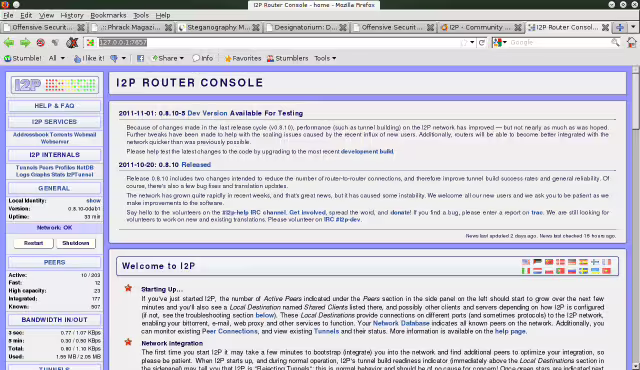Select the Swedish flag language option
Viewport: 640px width, 370px height.
click(x=583, y=271)
